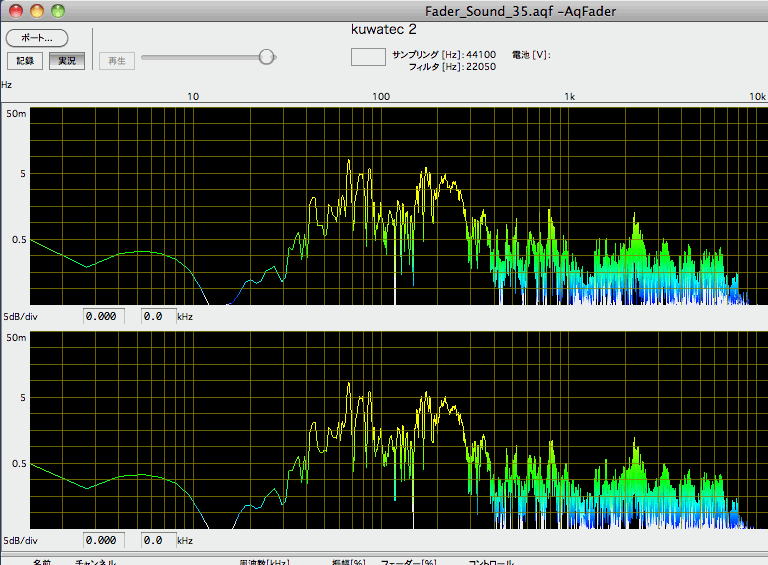The image size is (768, 565).
Task: Click the 0.000 field under the lower graph
Action: [103, 541]
